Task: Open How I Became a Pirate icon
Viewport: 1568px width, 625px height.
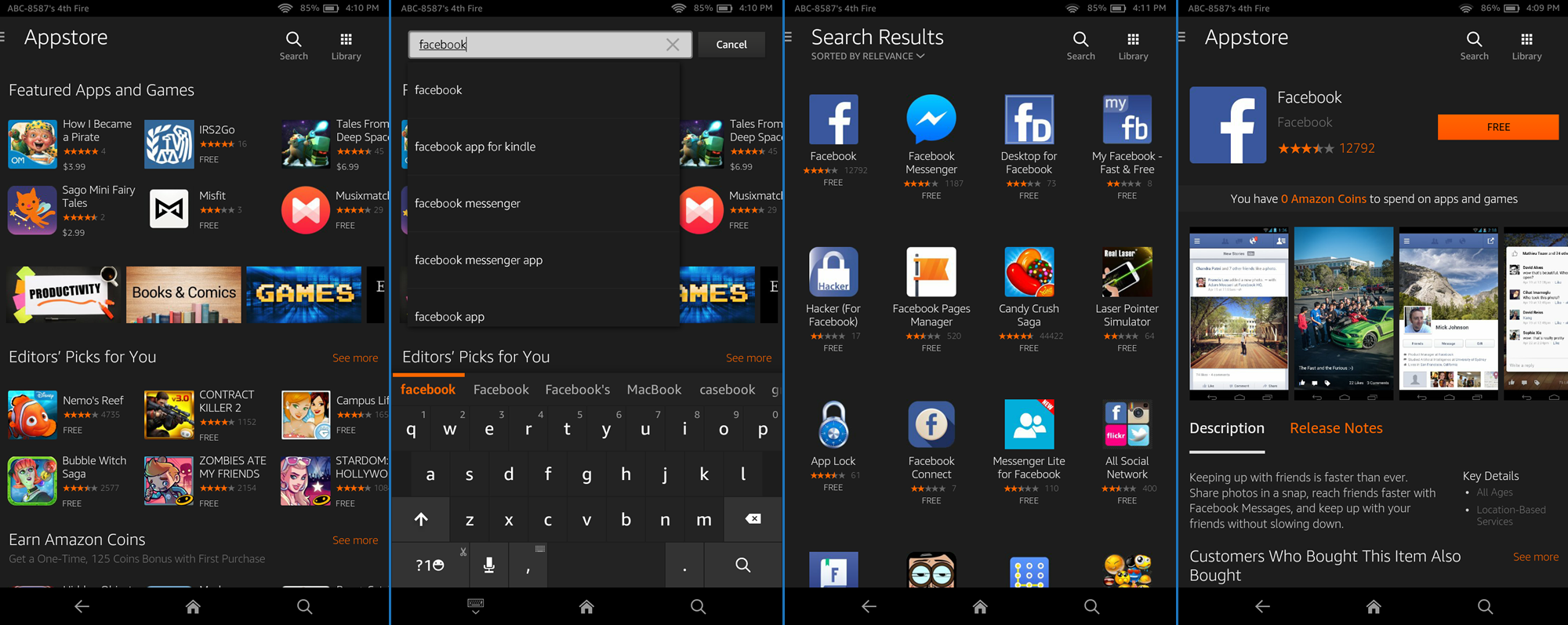Action: [x=32, y=144]
